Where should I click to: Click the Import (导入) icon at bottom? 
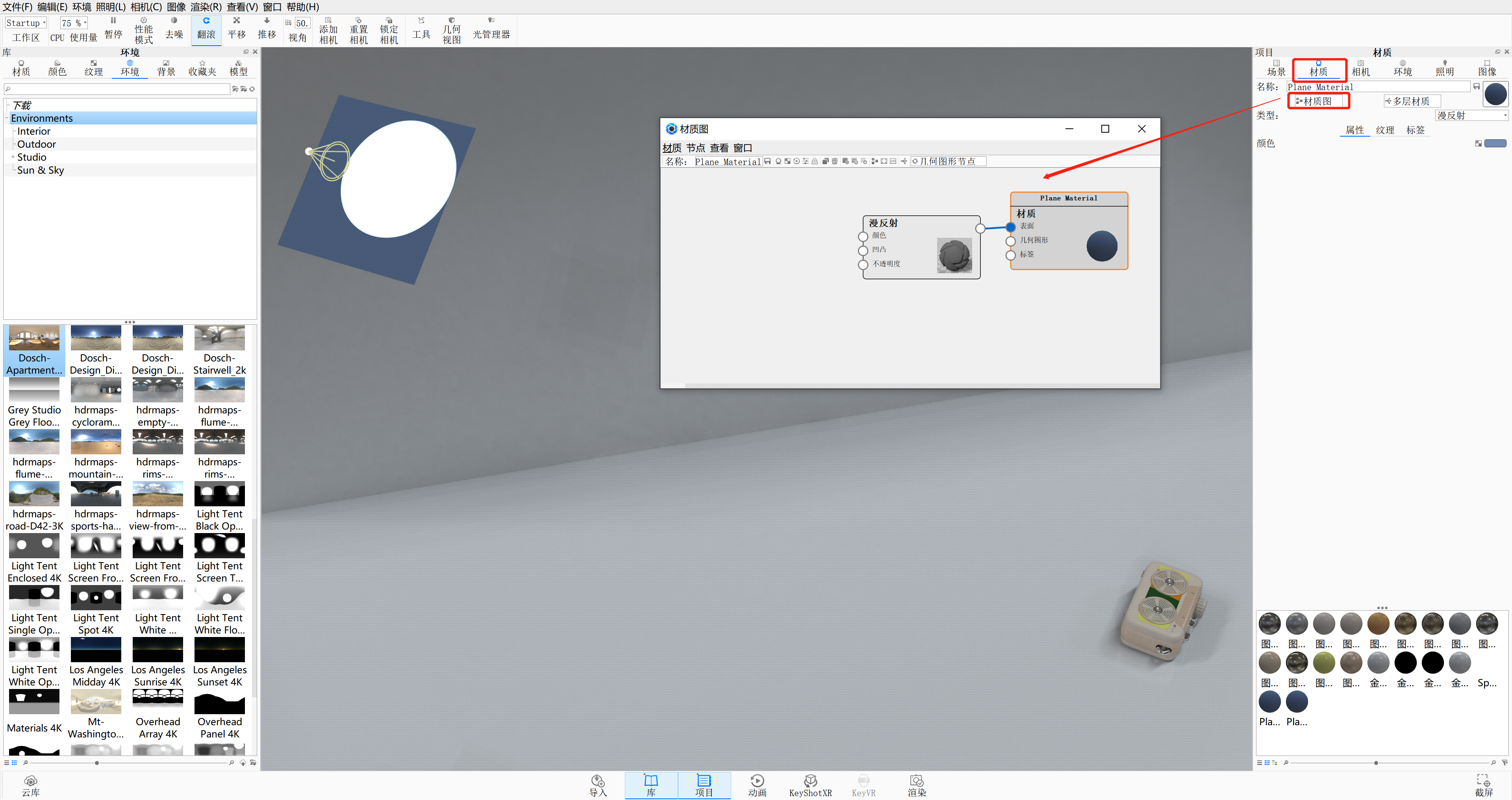[x=598, y=785]
